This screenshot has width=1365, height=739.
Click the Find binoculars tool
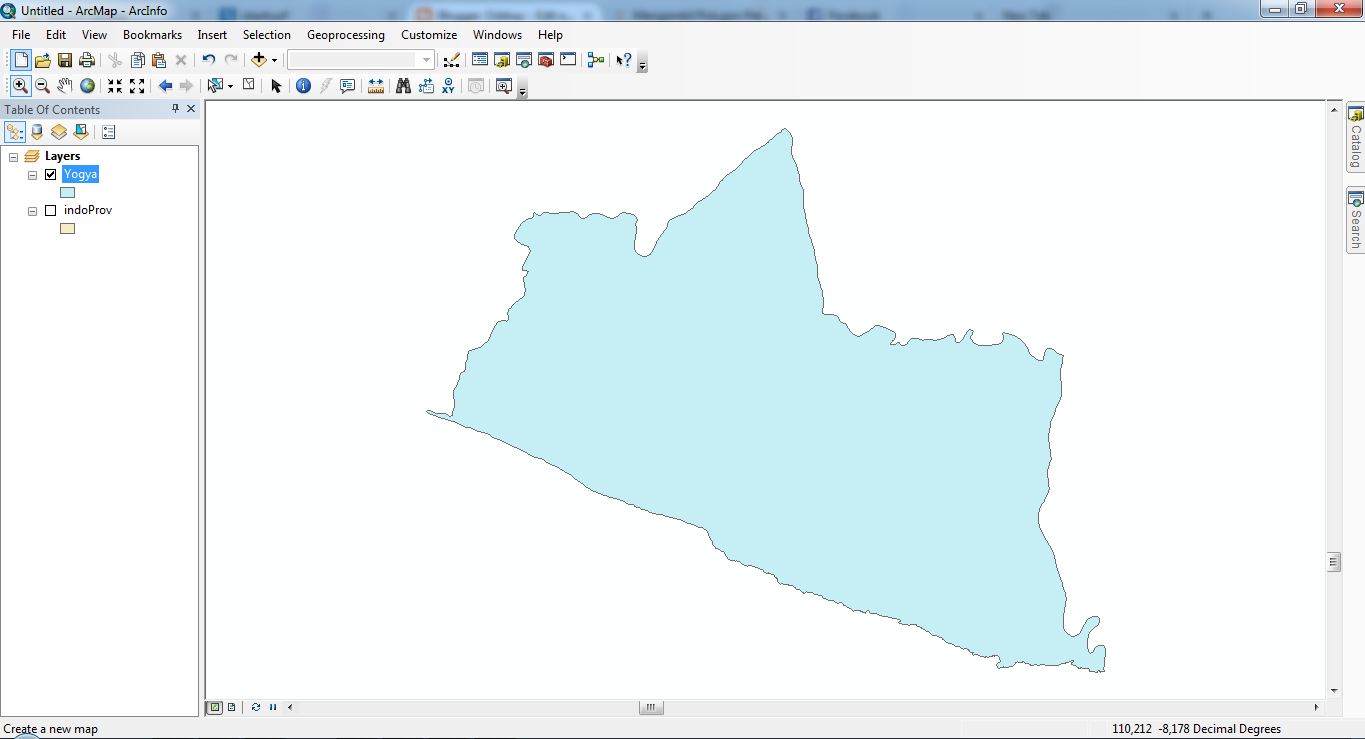(x=403, y=86)
